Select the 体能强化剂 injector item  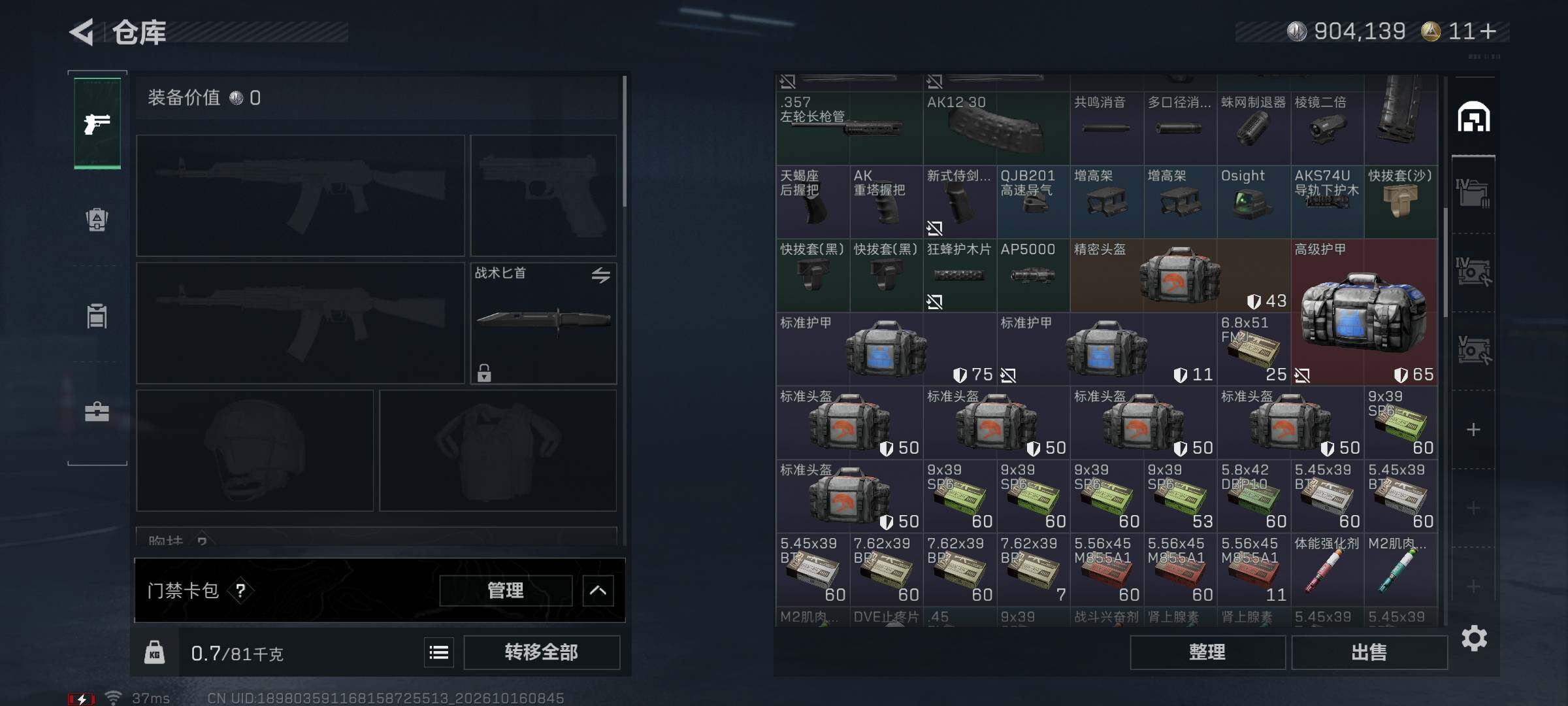[x=1328, y=569]
